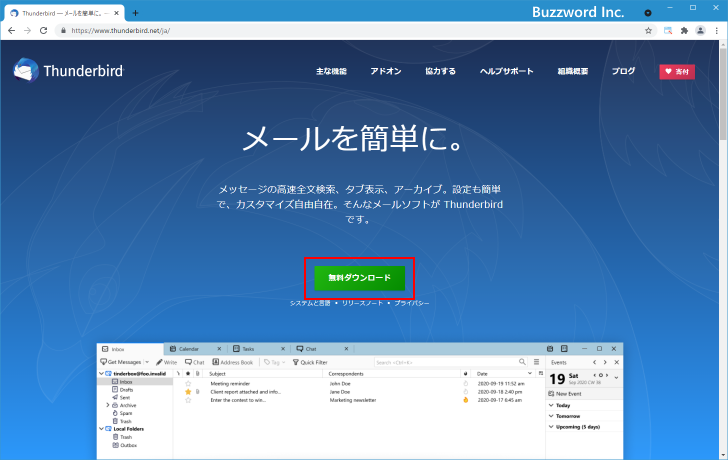Click Get Messages in the preview toolbar
Image resolution: width=728 pixels, height=460 pixels.
pyautogui.click(x=121, y=362)
